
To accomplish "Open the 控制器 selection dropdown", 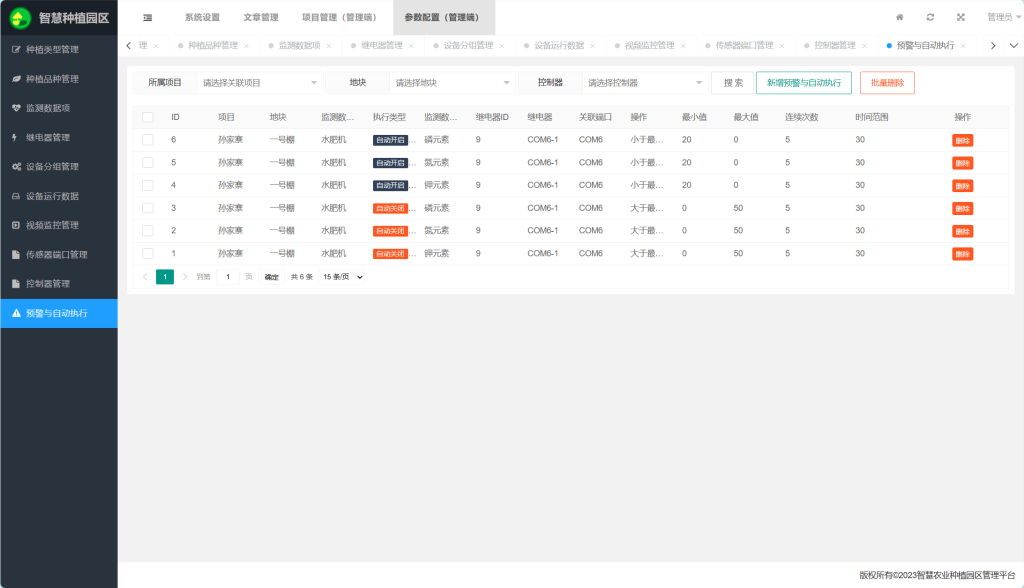I will 644,83.
